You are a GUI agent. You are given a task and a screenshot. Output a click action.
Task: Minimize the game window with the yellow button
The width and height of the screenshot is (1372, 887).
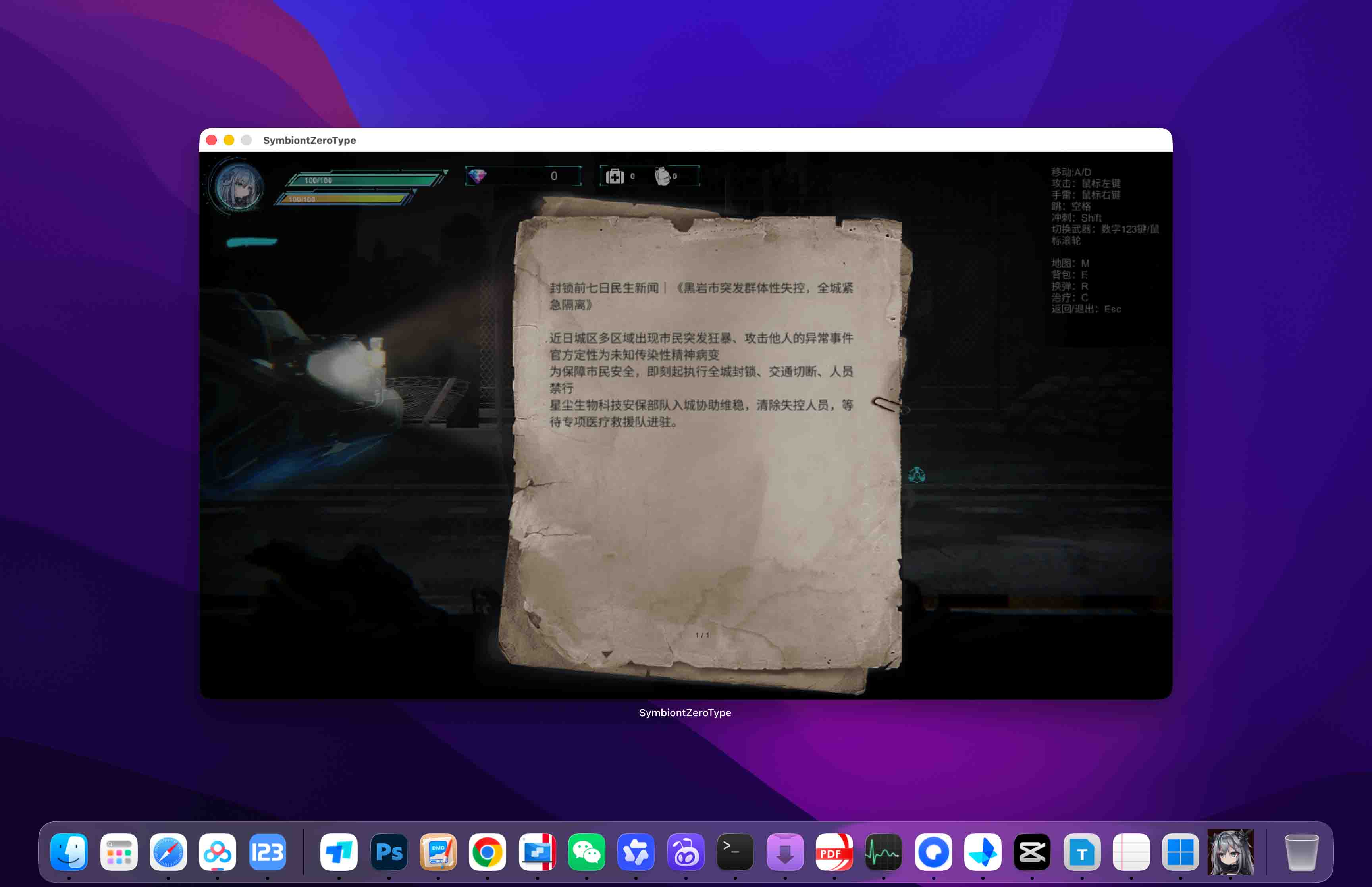pyautogui.click(x=229, y=140)
